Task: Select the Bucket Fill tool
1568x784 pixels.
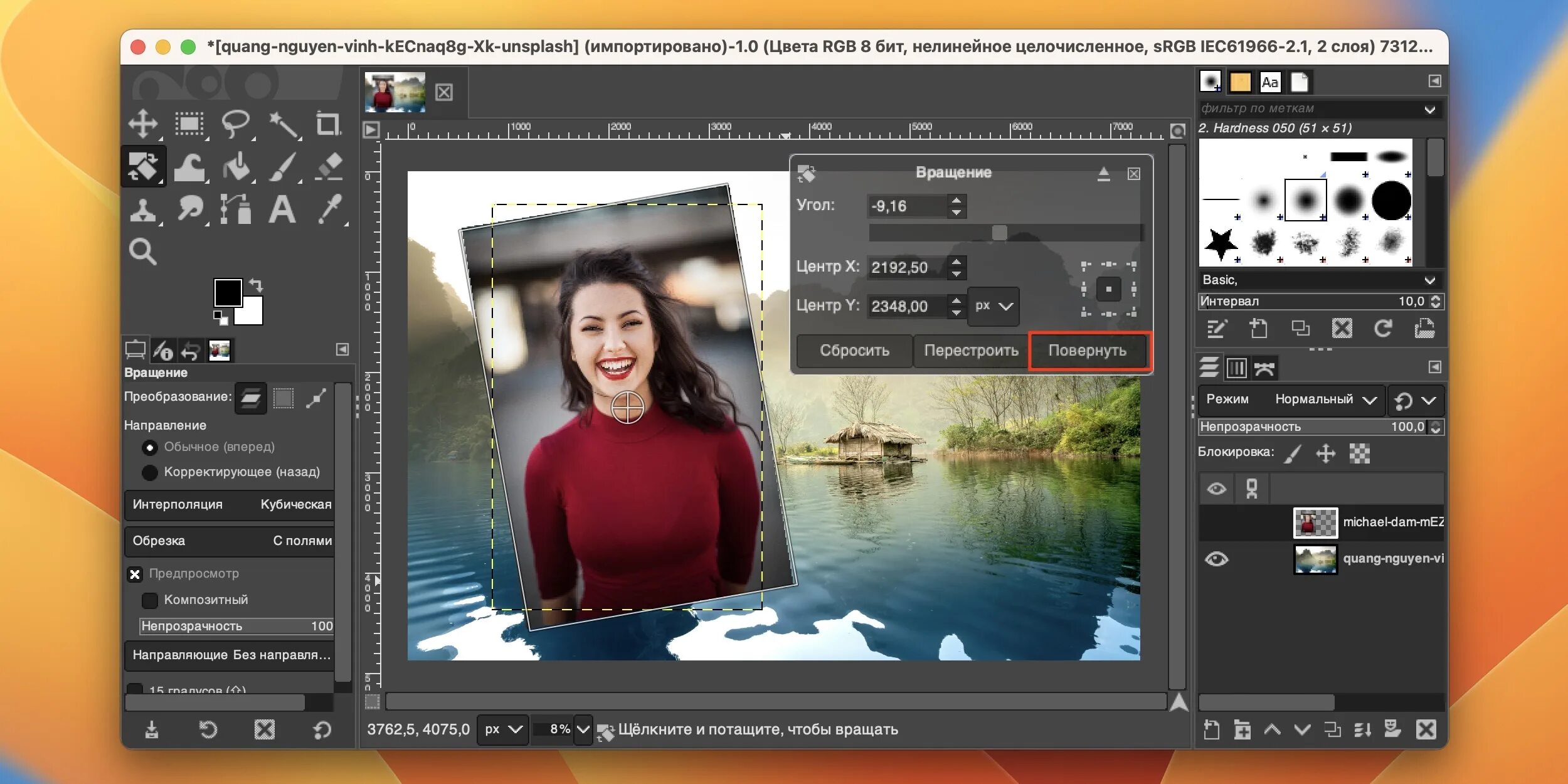Action: [x=236, y=167]
